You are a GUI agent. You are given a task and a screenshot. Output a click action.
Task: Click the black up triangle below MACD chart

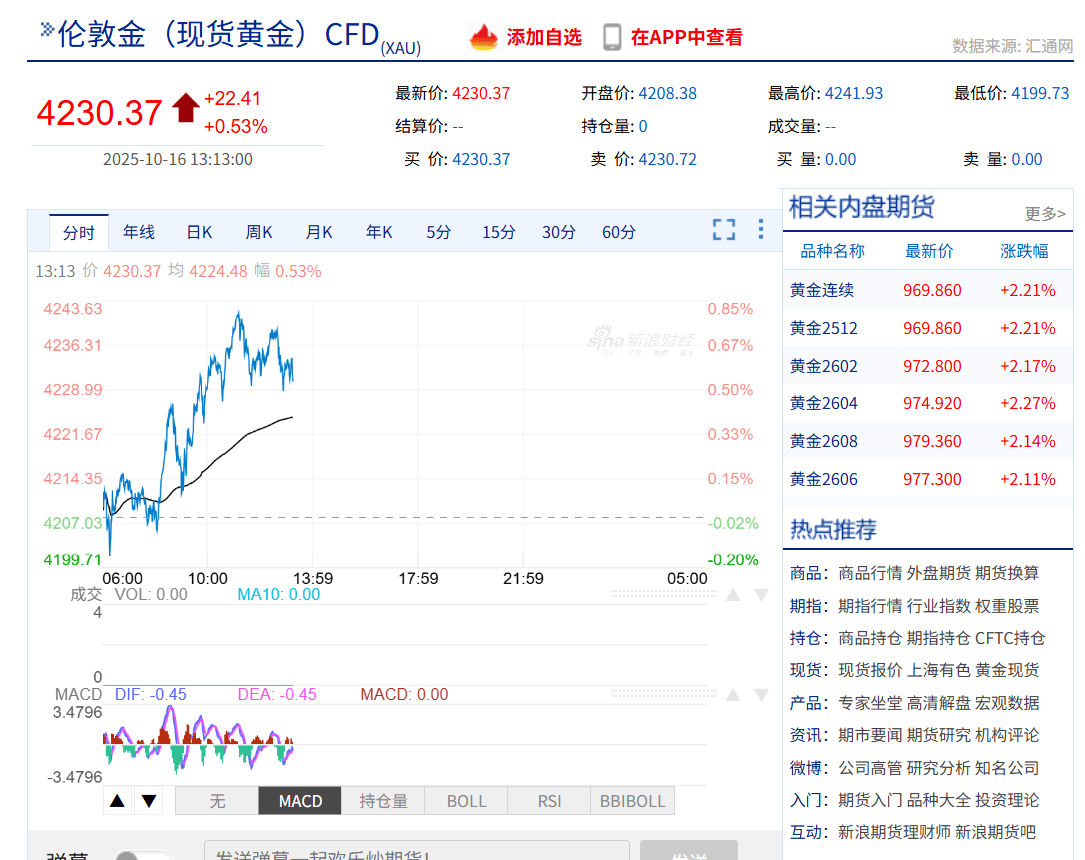(117, 801)
